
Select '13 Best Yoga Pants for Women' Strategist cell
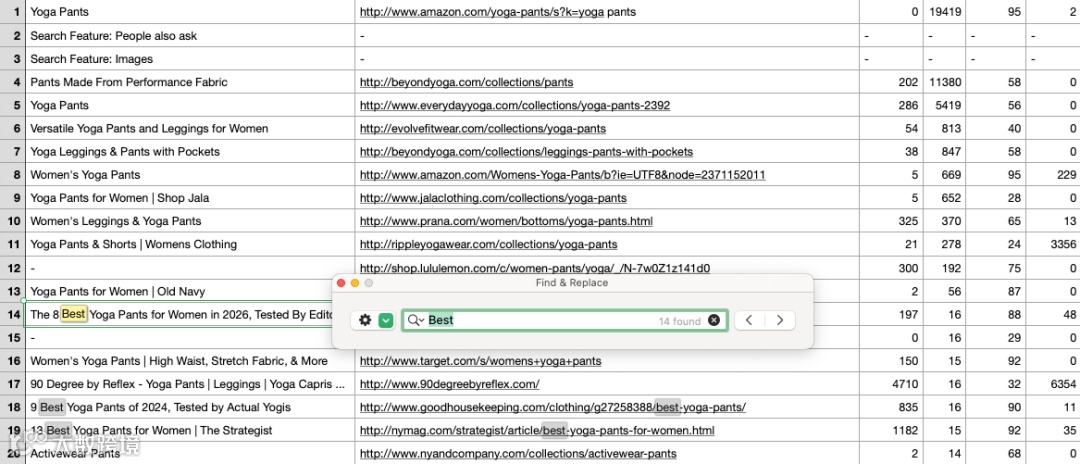190,430
